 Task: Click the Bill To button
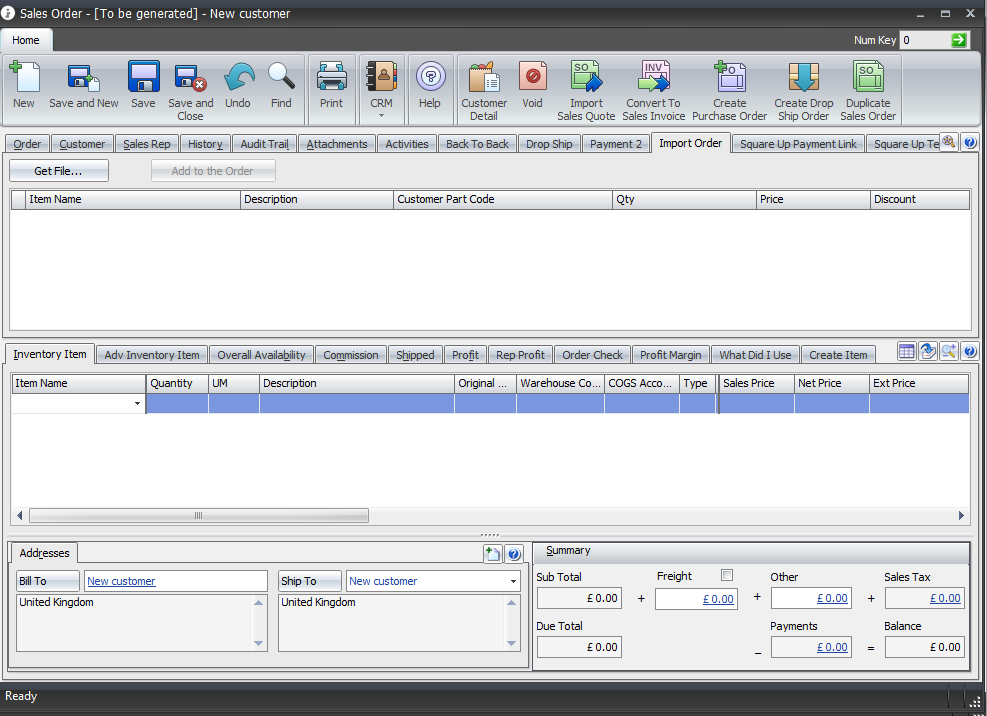(x=48, y=581)
